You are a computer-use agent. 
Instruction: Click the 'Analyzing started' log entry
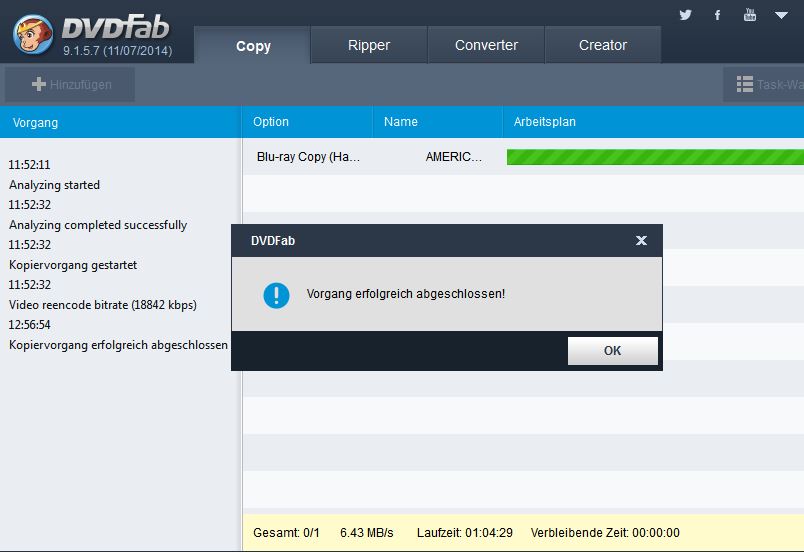(x=54, y=185)
